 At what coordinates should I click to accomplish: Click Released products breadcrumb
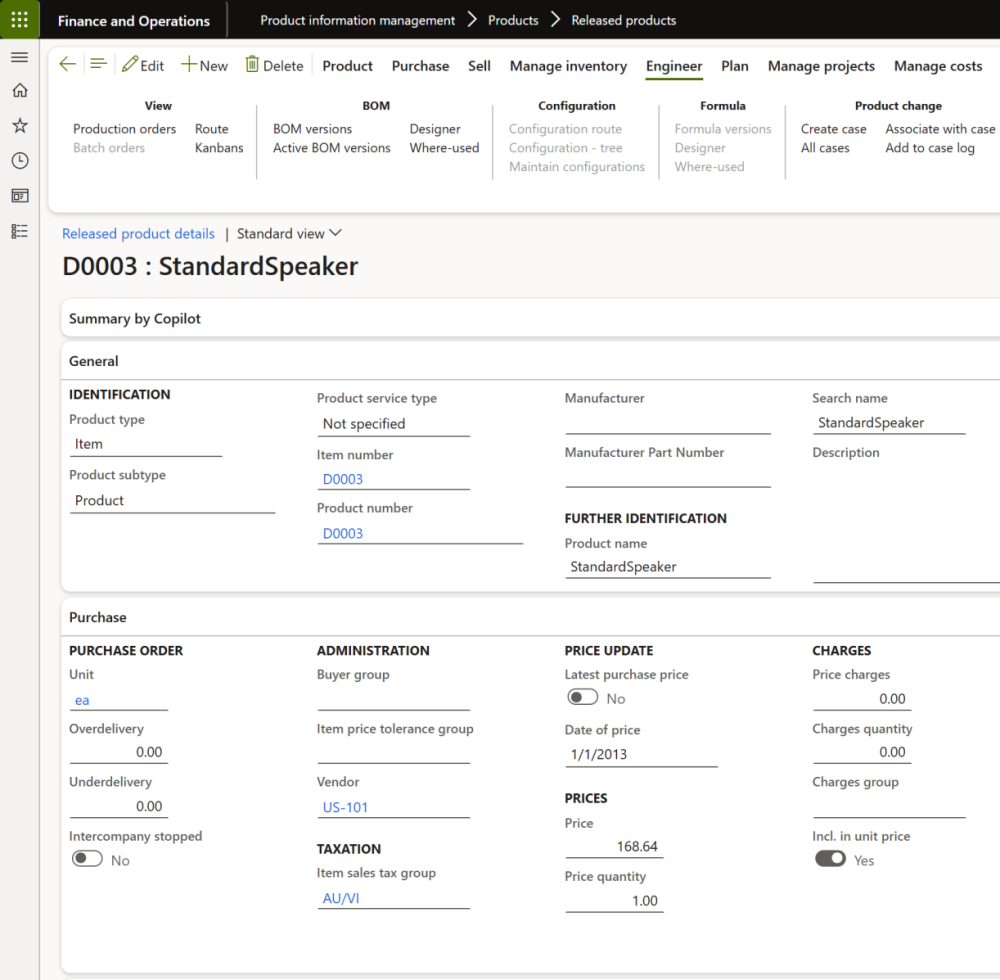click(x=624, y=20)
